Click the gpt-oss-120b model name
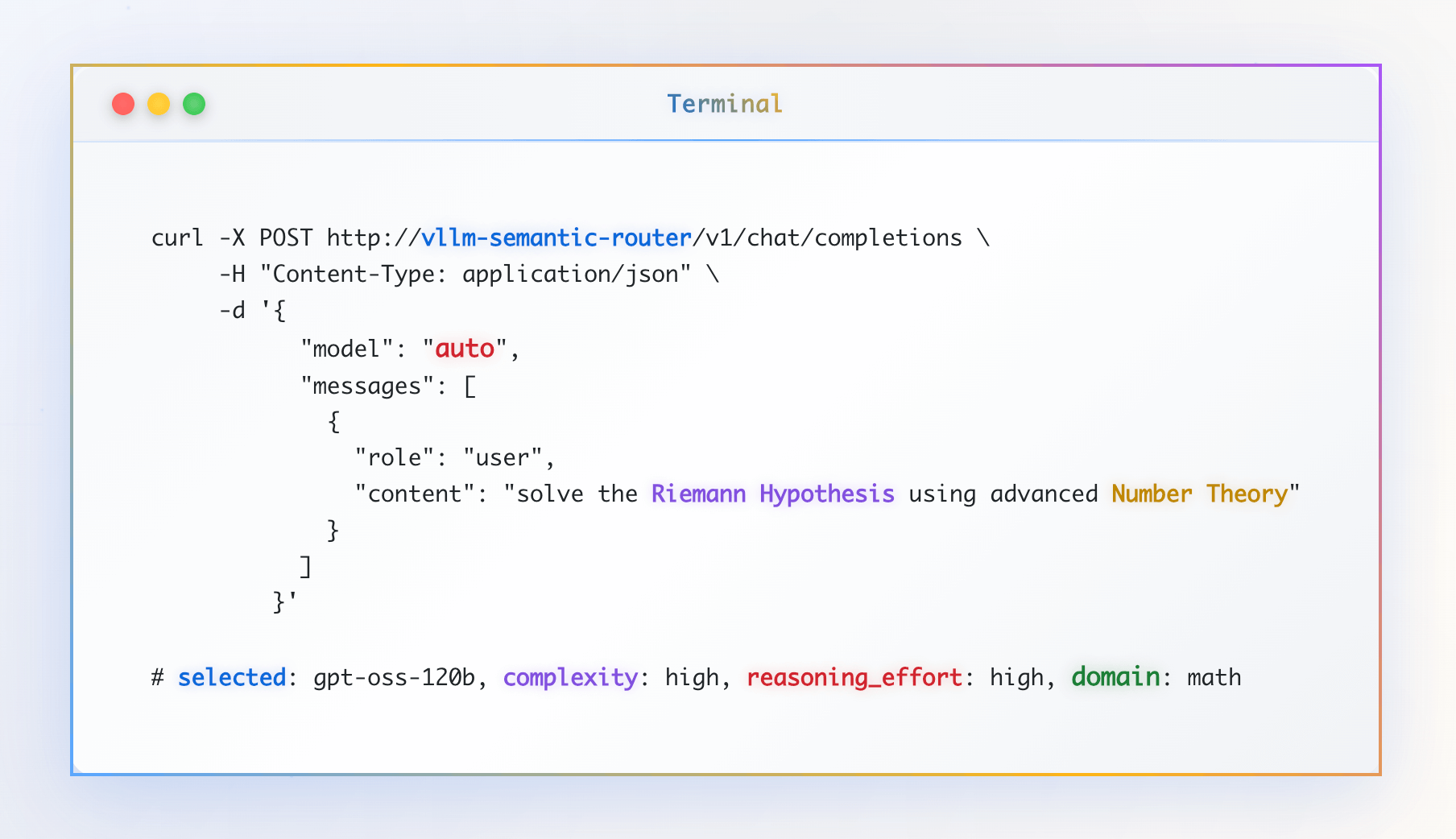This screenshot has width=1456, height=839. coord(395,677)
